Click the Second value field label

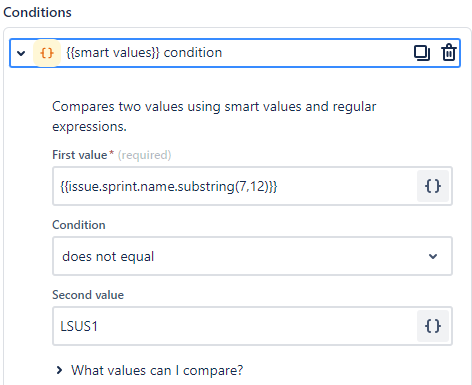[88, 295]
